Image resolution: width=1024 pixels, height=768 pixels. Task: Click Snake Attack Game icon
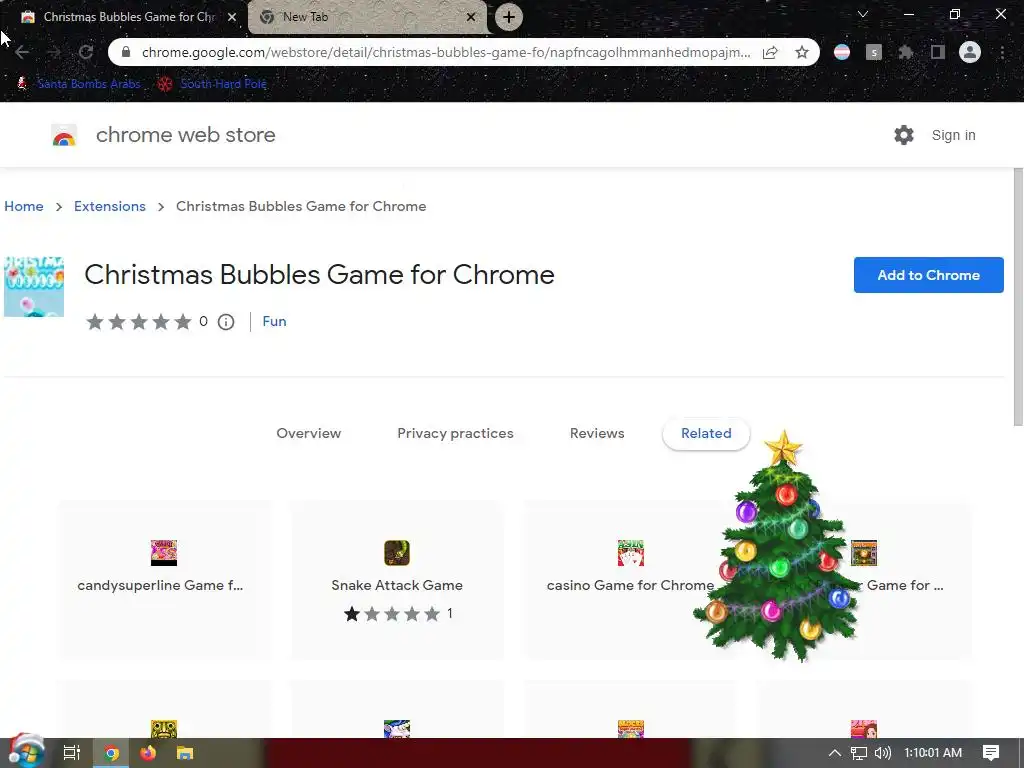coord(397,553)
